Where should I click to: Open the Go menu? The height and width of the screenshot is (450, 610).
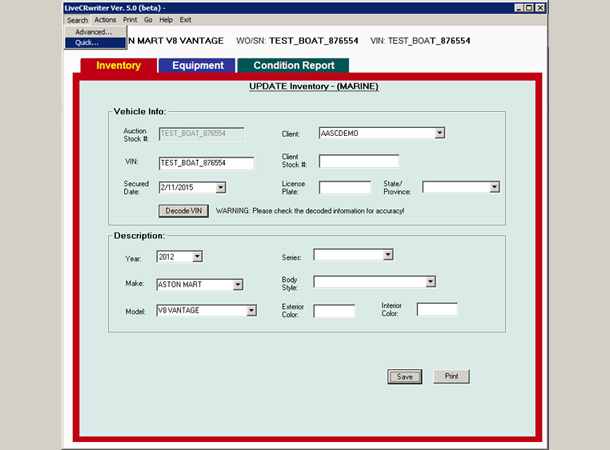click(148, 20)
